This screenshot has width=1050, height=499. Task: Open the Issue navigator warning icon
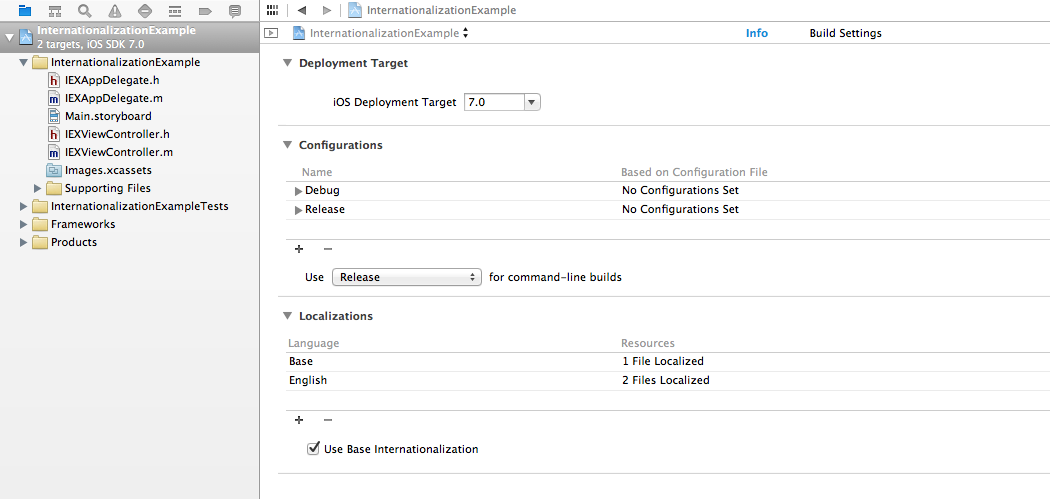pos(115,11)
